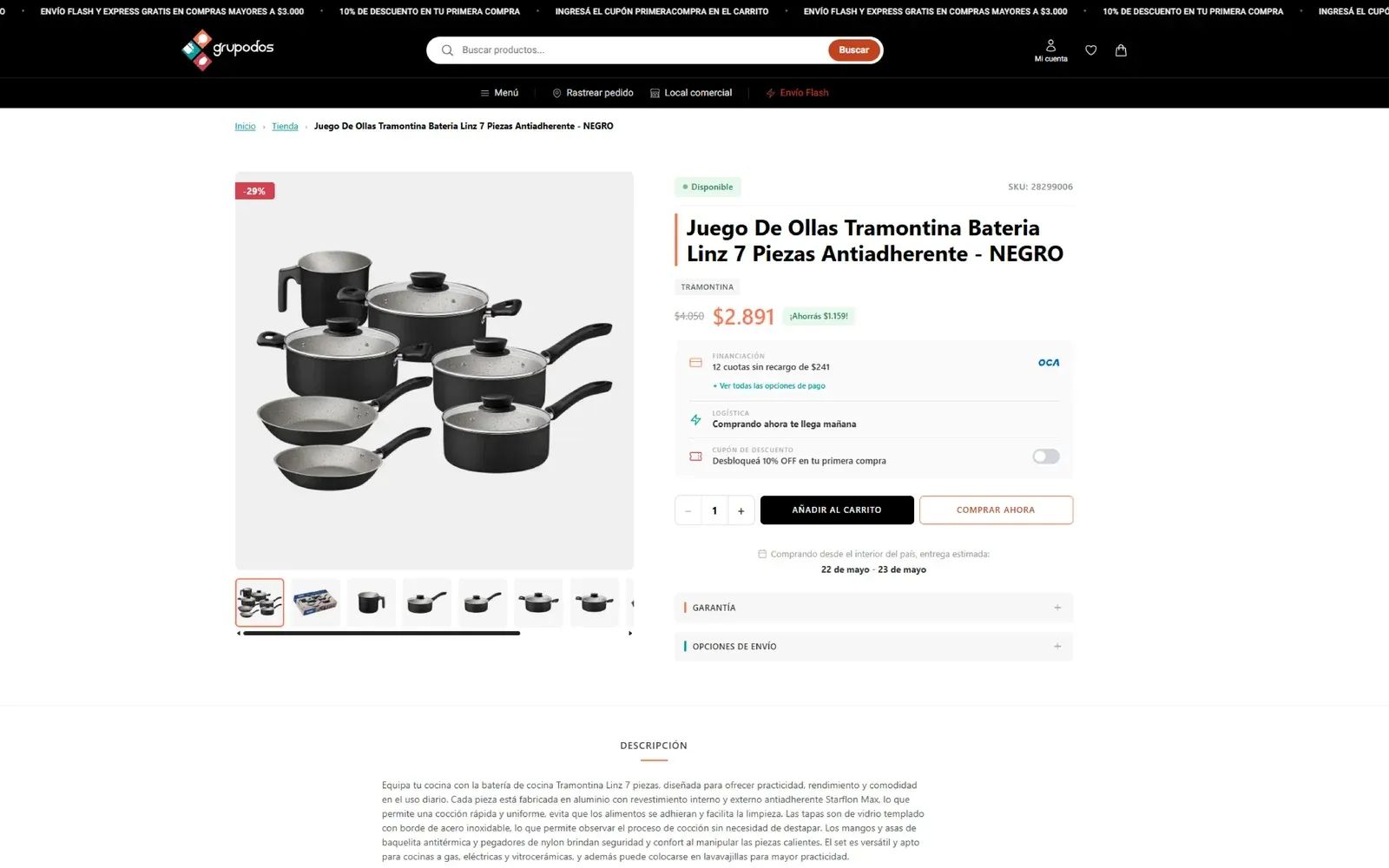Go to Local comercial

691,93
